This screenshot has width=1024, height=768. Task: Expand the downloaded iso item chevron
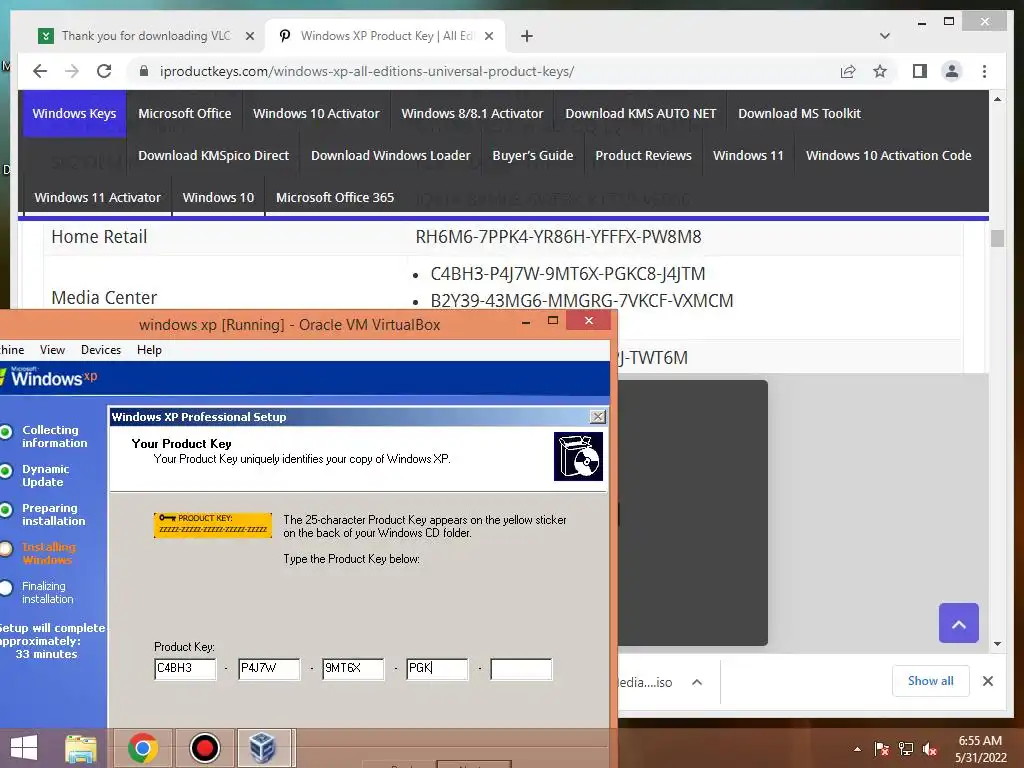[697, 682]
